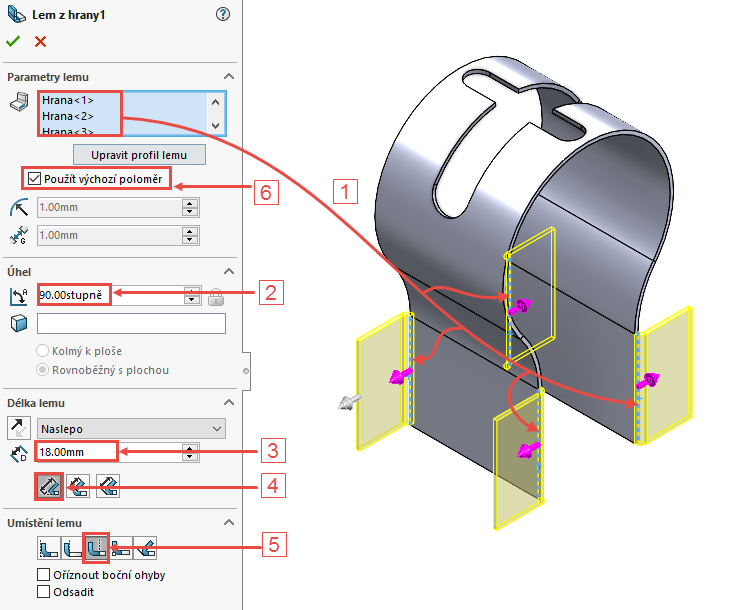This screenshot has width=750, height=610.
Task: Click the Upravit profil lemu button
Action: click(139, 155)
